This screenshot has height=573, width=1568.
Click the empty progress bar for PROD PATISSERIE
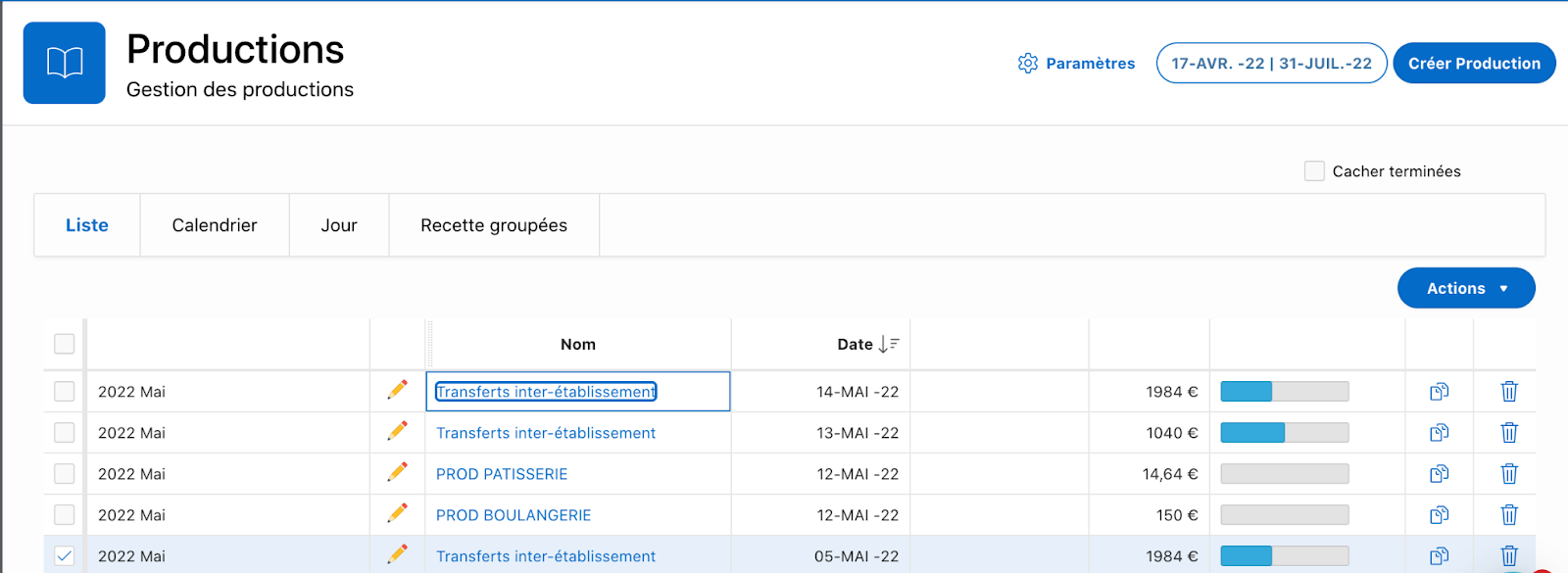pos(1285,474)
